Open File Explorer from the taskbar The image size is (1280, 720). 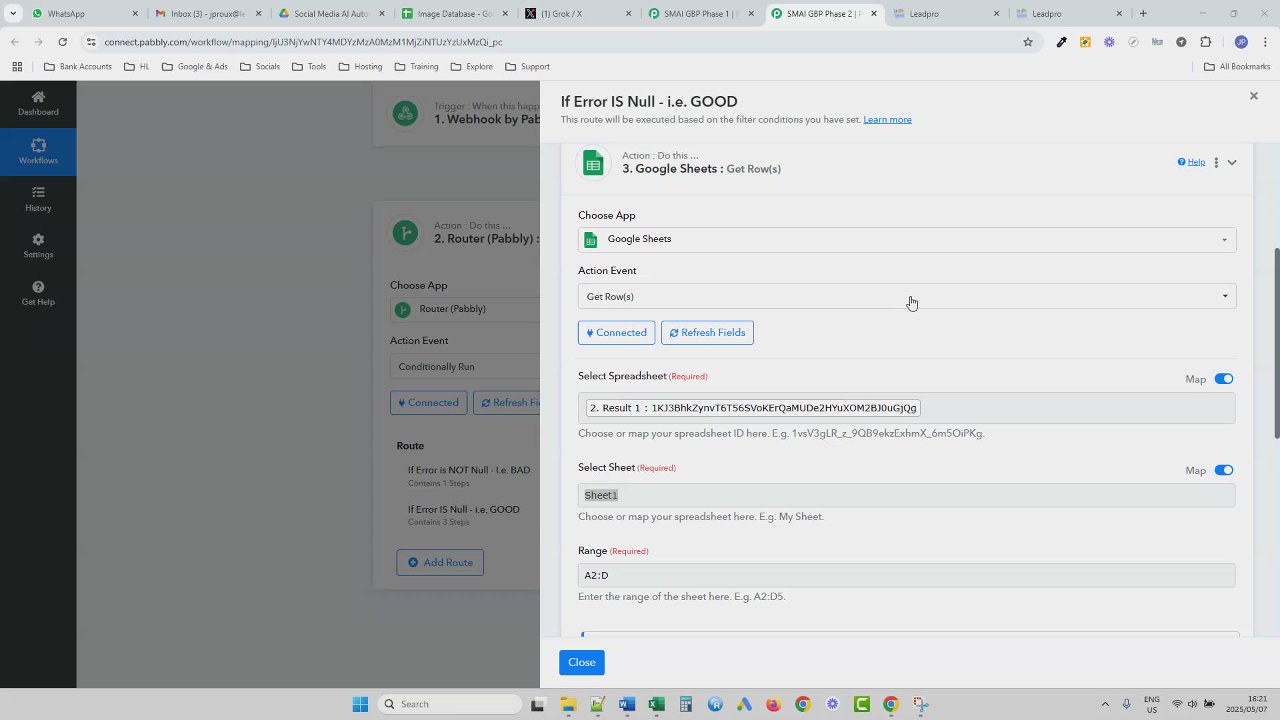tap(567, 704)
